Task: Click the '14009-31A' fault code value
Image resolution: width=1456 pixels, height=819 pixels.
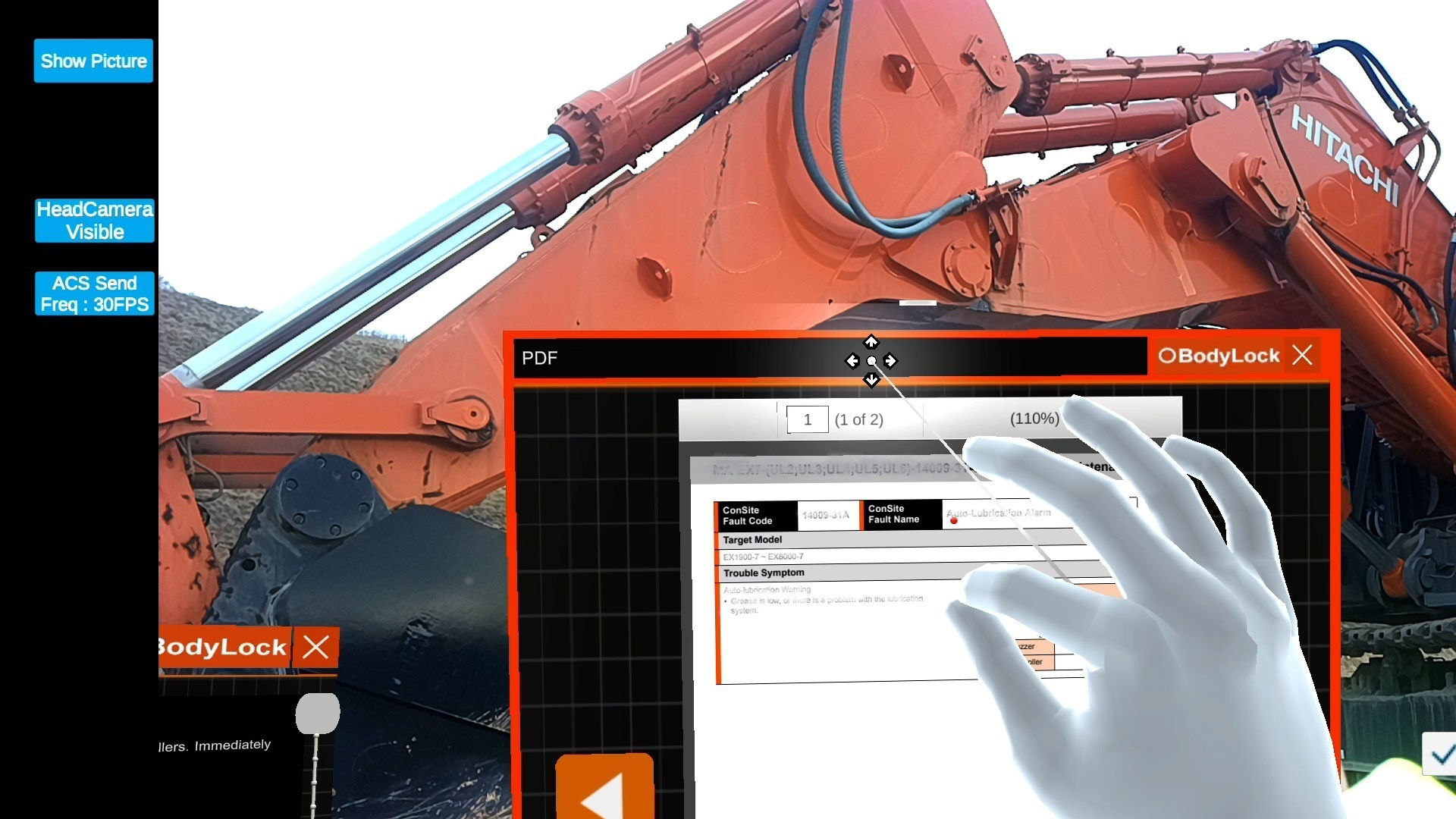Action: coord(826,515)
